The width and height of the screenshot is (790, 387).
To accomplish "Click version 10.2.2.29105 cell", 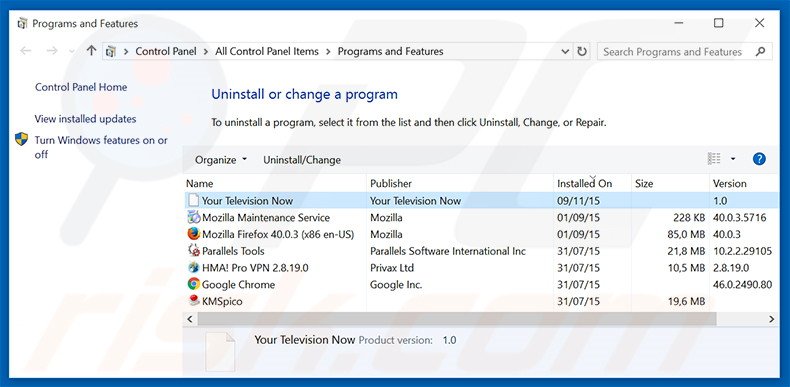I will coord(743,251).
